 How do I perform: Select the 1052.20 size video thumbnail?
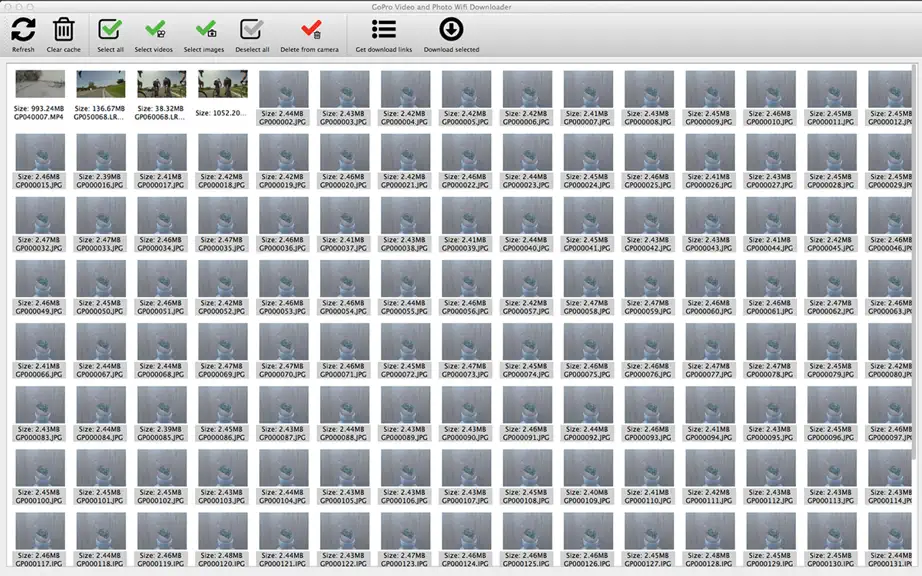[x=222, y=84]
